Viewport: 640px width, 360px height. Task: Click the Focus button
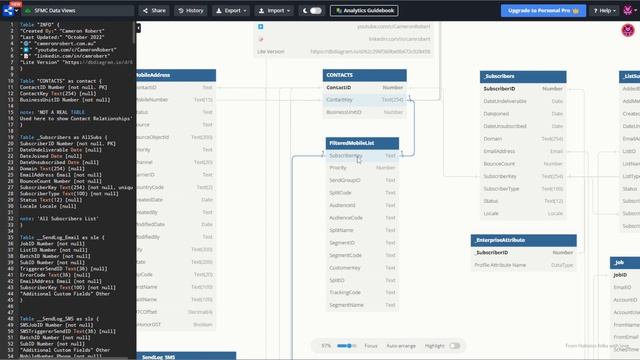[x=371, y=346]
